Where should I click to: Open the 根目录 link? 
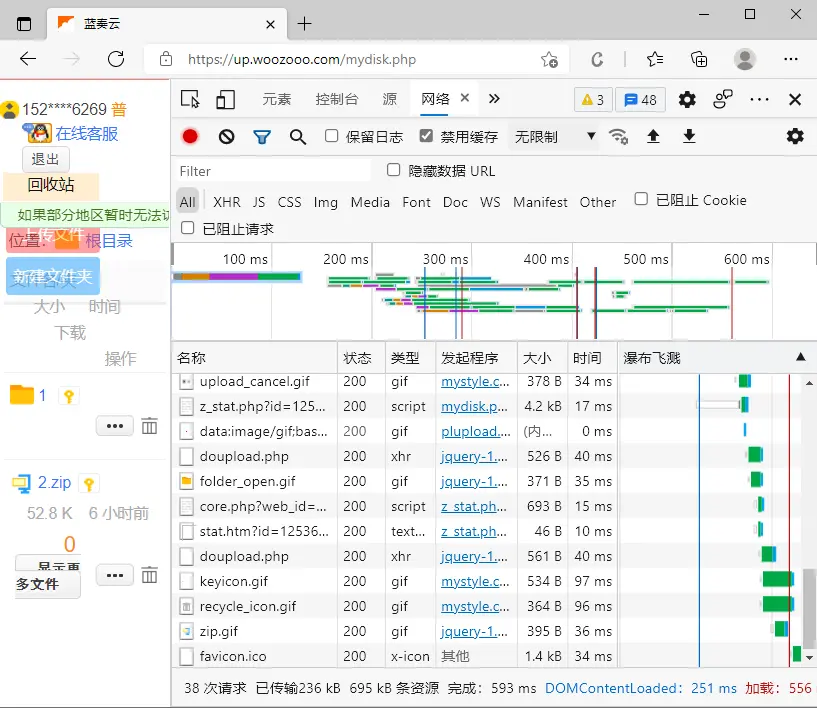[x=109, y=241]
